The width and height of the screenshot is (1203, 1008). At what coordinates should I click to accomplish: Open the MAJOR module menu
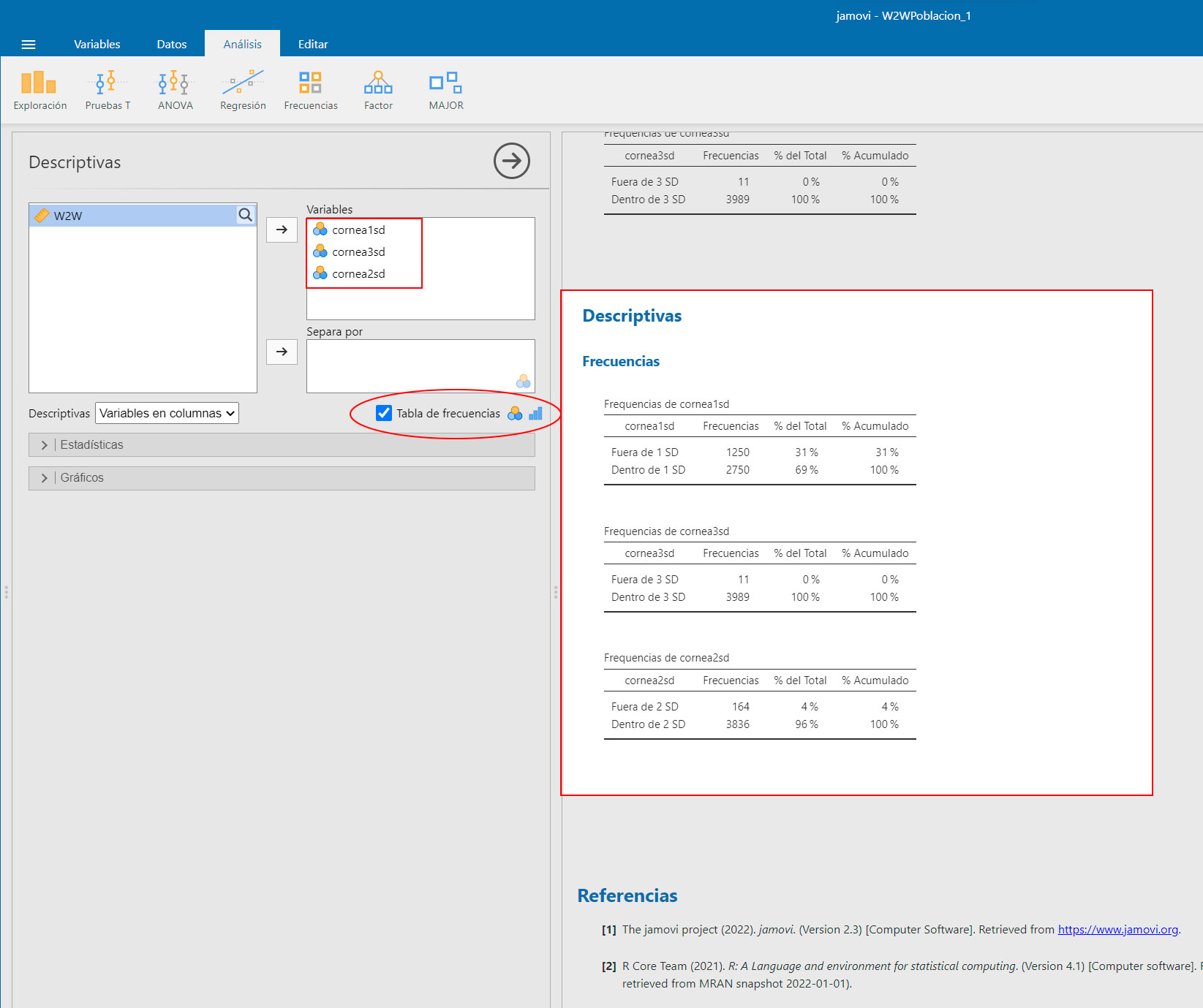pos(446,91)
